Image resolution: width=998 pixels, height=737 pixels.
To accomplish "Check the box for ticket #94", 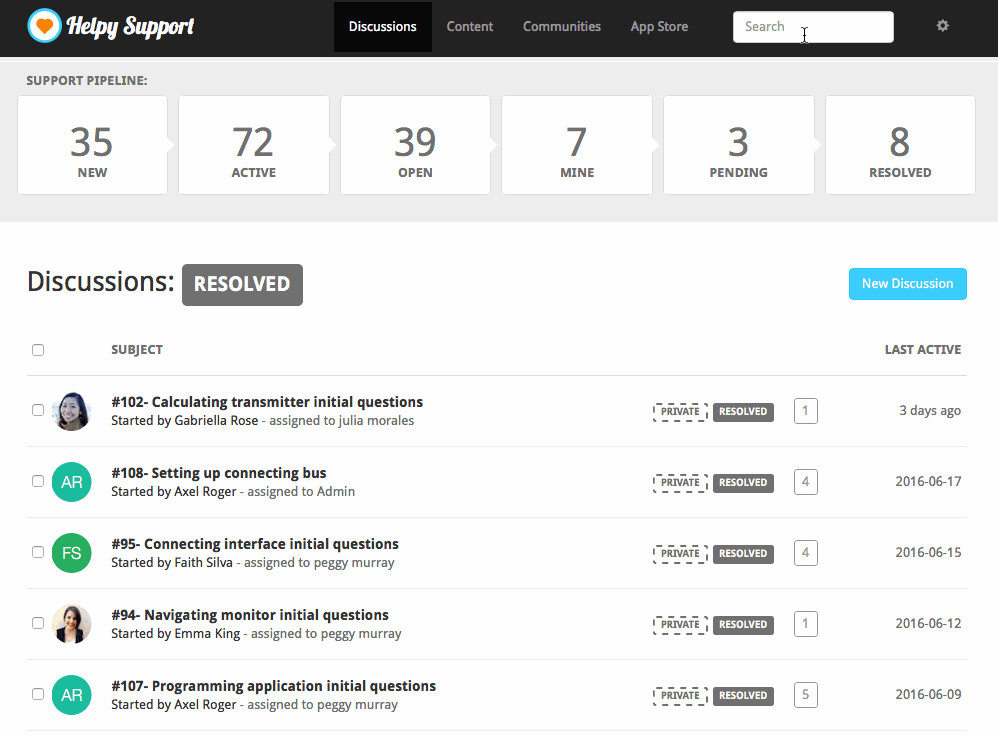I will [38, 623].
